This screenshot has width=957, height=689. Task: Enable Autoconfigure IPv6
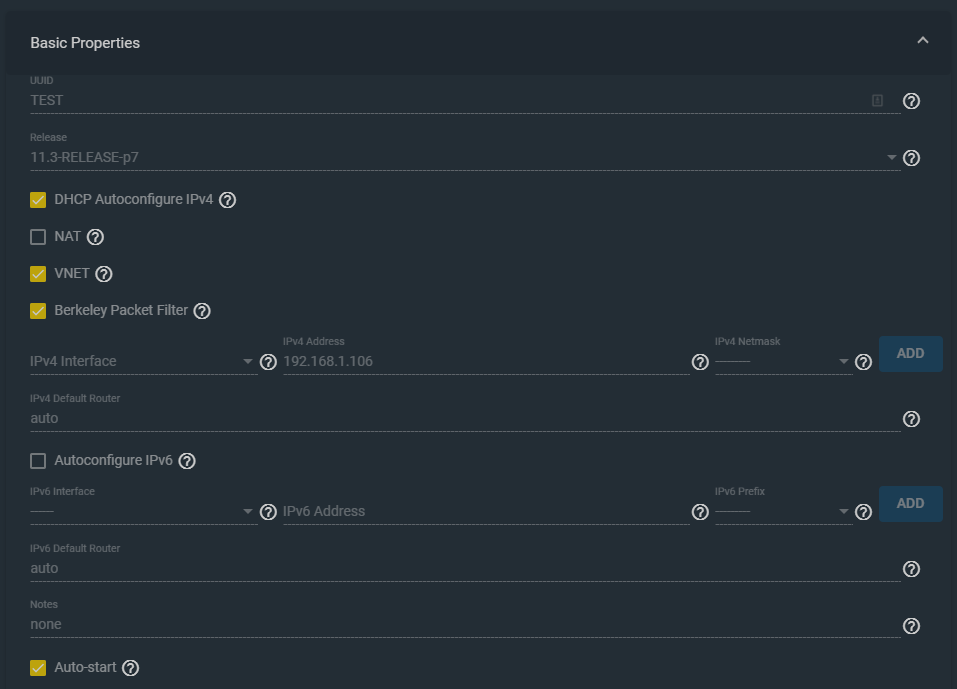tap(38, 461)
